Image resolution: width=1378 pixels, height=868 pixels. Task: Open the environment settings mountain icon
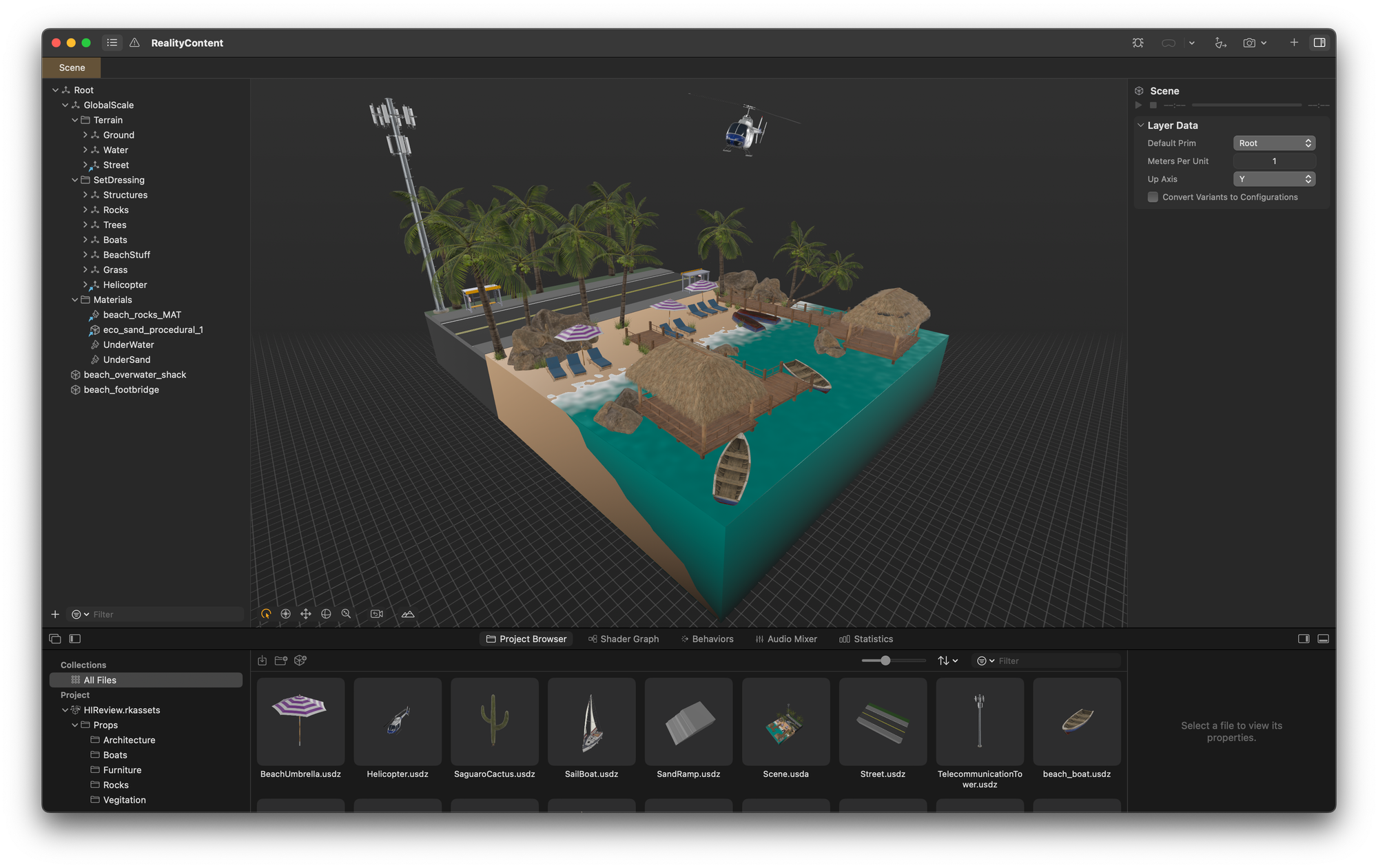pyautogui.click(x=408, y=613)
